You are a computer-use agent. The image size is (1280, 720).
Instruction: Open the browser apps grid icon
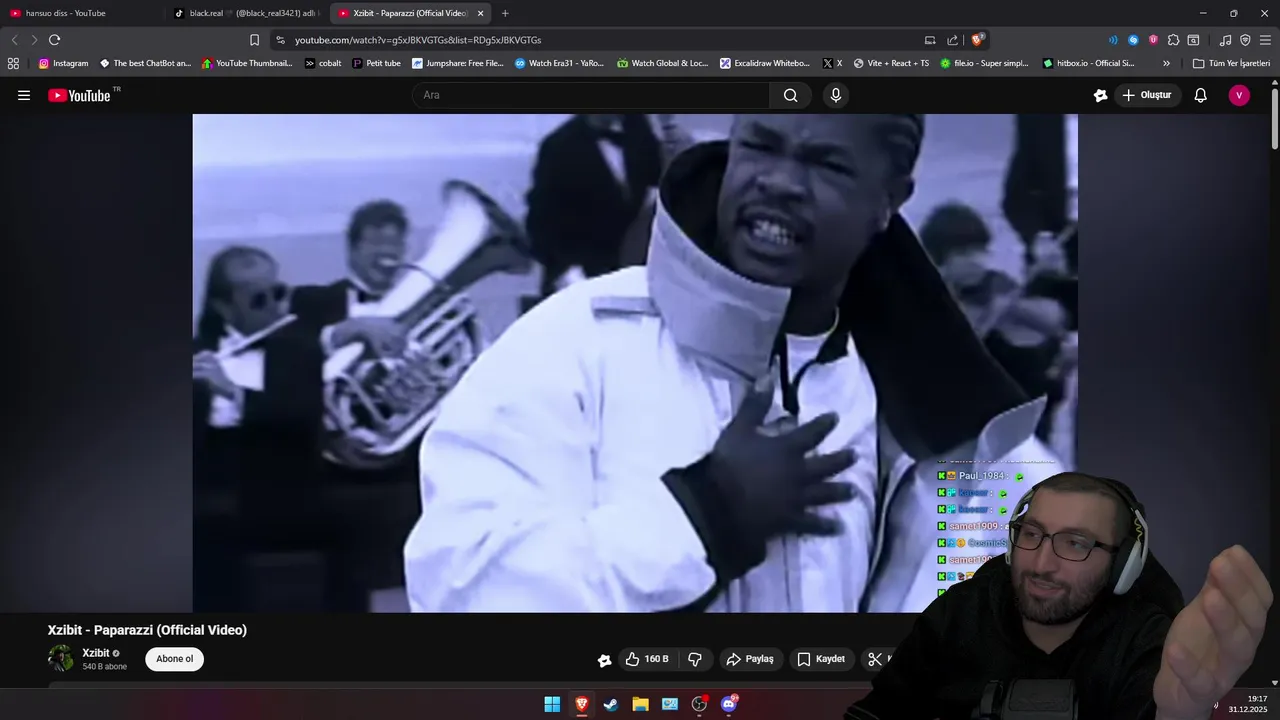tap(13, 63)
